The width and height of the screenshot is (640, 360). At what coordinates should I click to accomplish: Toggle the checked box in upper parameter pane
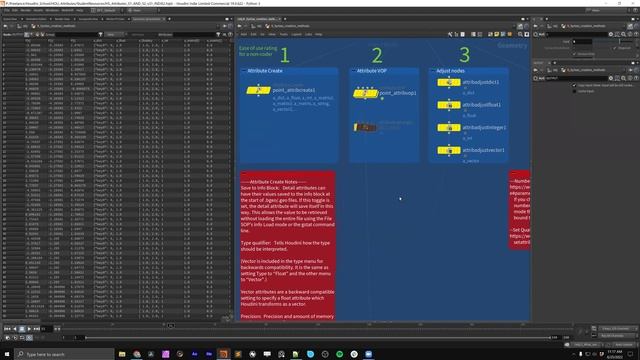(575, 54)
